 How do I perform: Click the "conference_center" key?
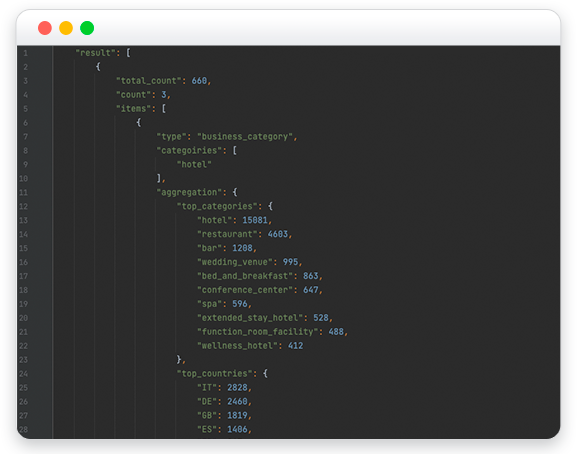click(245, 290)
